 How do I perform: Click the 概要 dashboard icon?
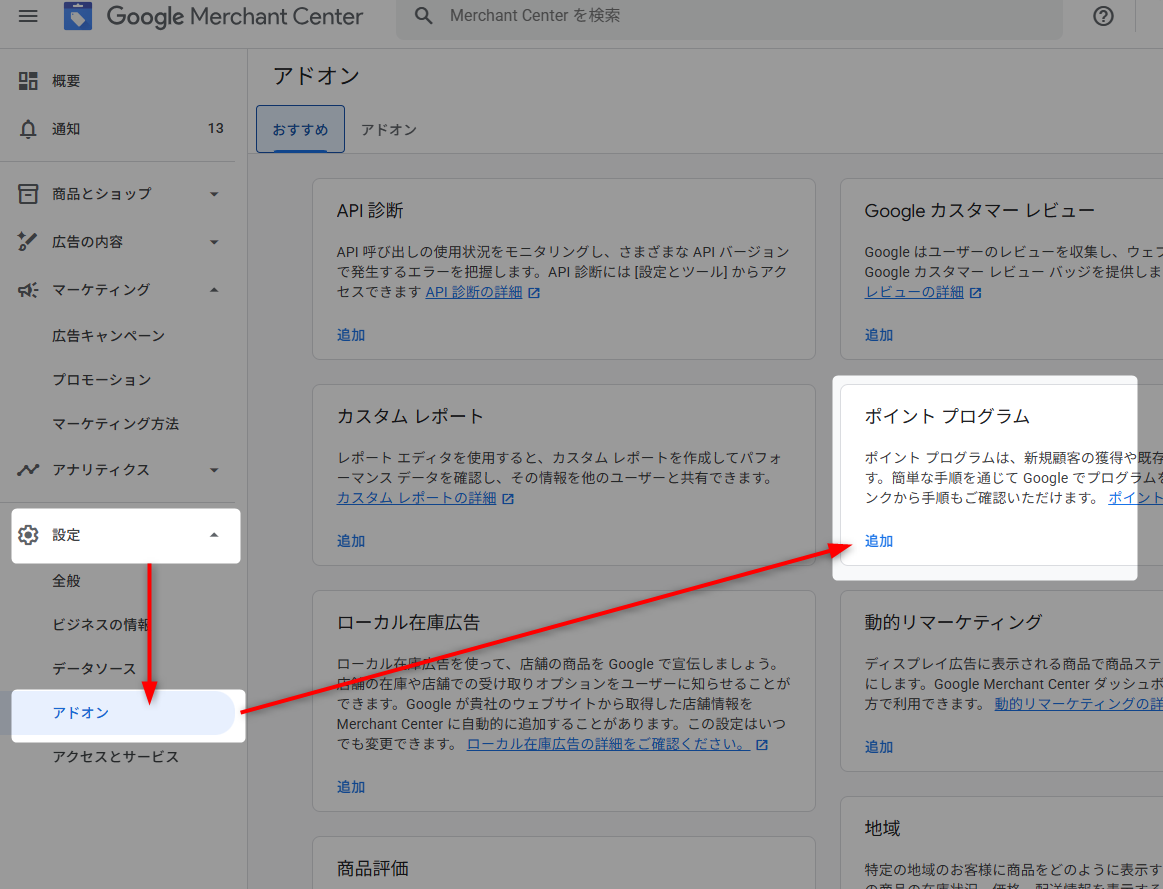pos(28,81)
